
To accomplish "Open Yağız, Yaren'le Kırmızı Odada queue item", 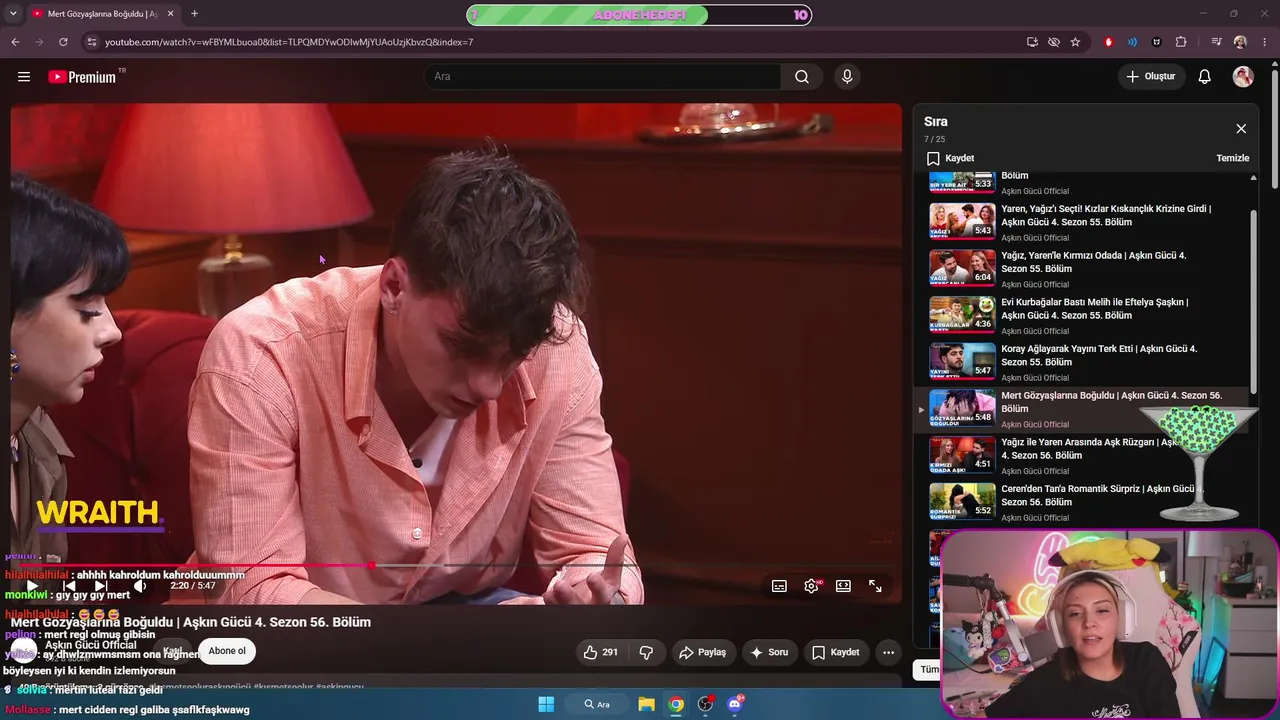I will tap(1094, 262).
